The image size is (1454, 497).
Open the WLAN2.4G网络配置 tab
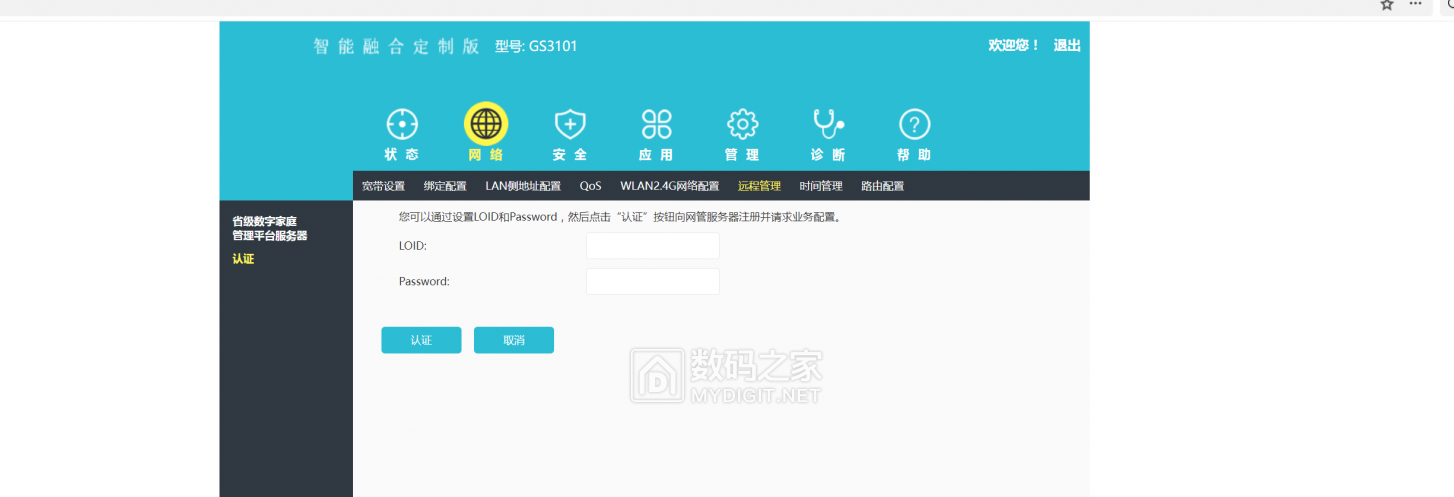(x=669, y=186)
